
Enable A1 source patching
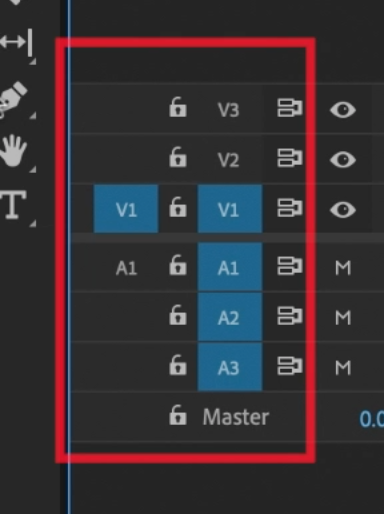pos(126,268)
